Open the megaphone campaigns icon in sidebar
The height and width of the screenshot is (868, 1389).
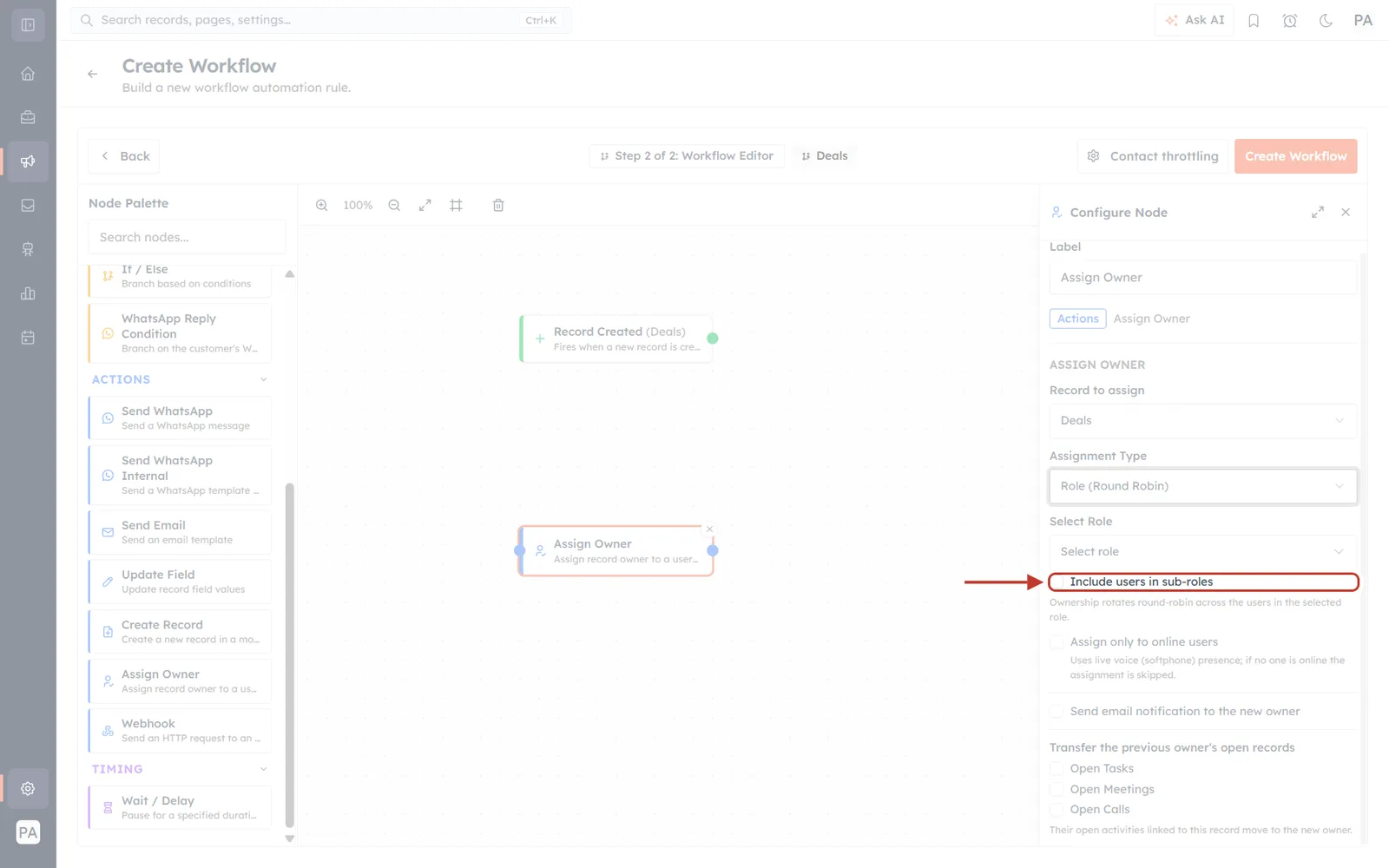[x=28, y=161]
